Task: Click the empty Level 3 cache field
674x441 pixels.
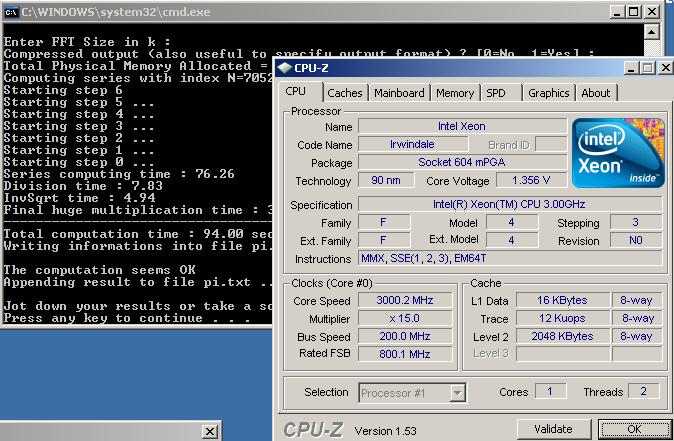Action: (562, 354)
